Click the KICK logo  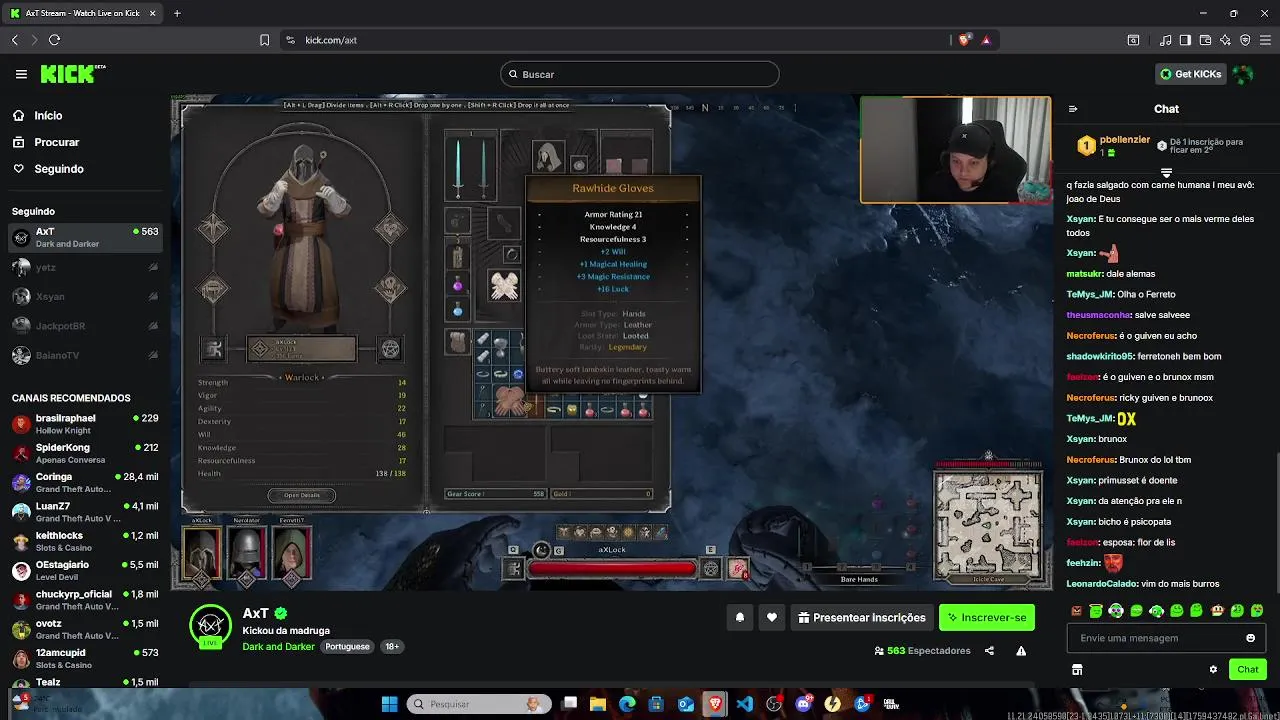click(72, 74)
